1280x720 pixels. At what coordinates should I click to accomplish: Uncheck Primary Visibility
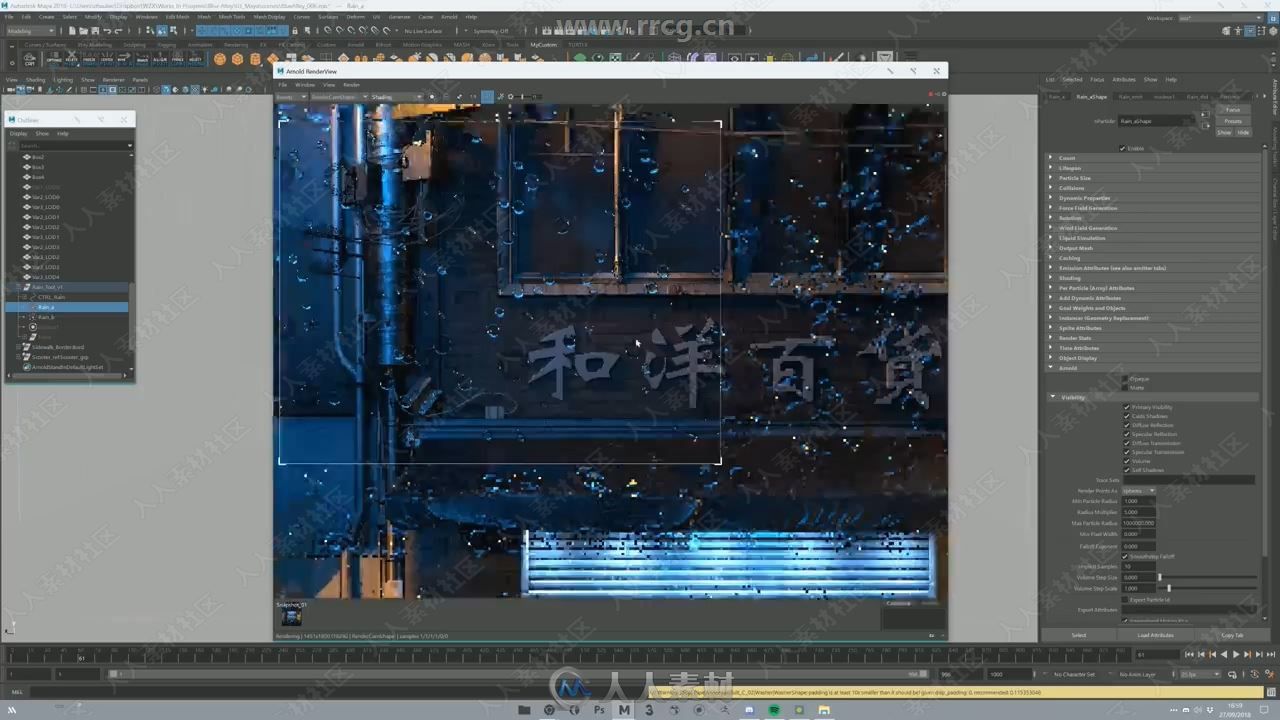point(1127,407)
